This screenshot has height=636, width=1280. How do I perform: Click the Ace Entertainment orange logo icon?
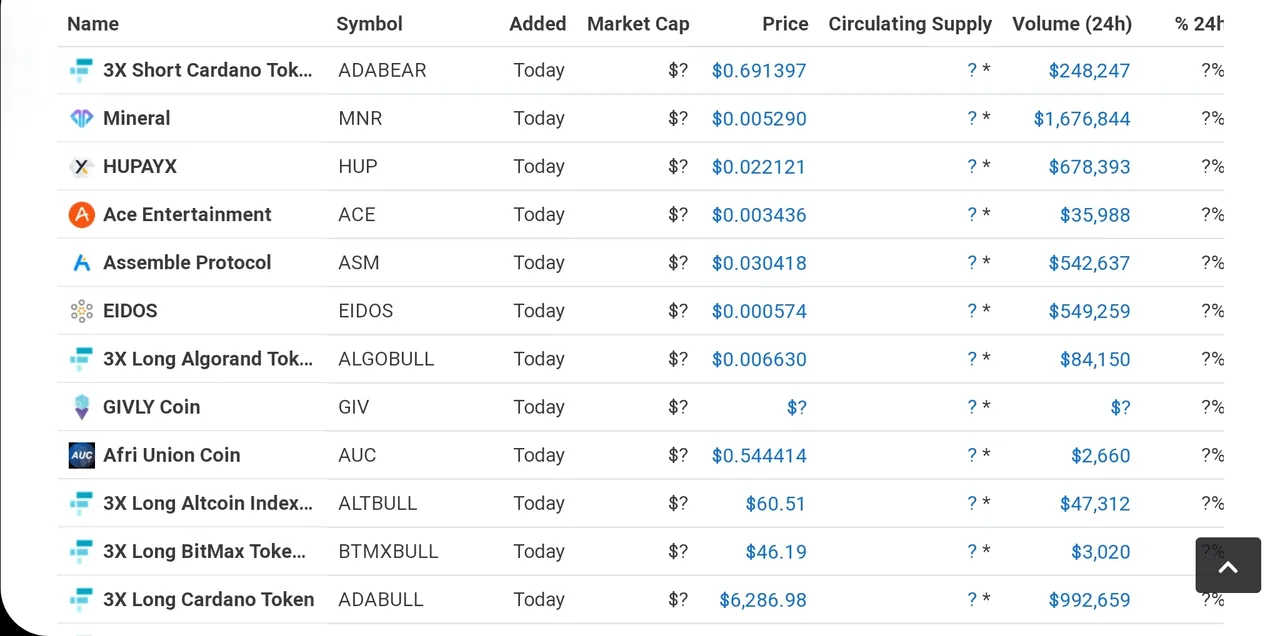81,215
